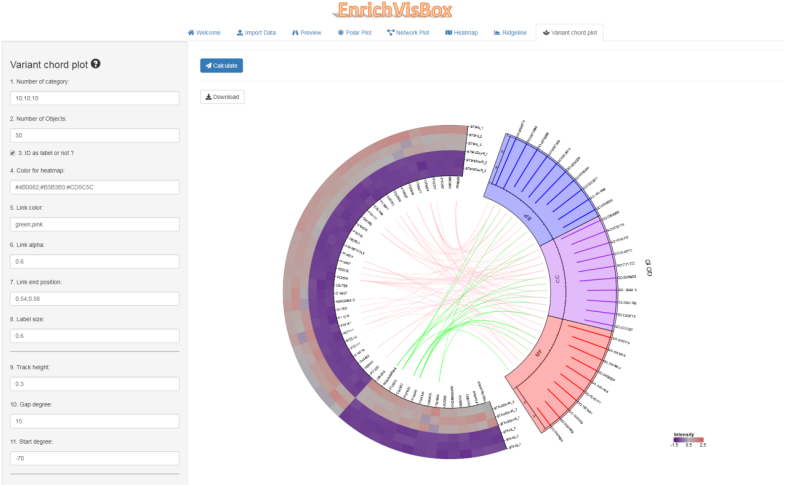This screenshot has height=485, width=788.
Task: Click the GO ID label beside plot
Action: [649, 268]
